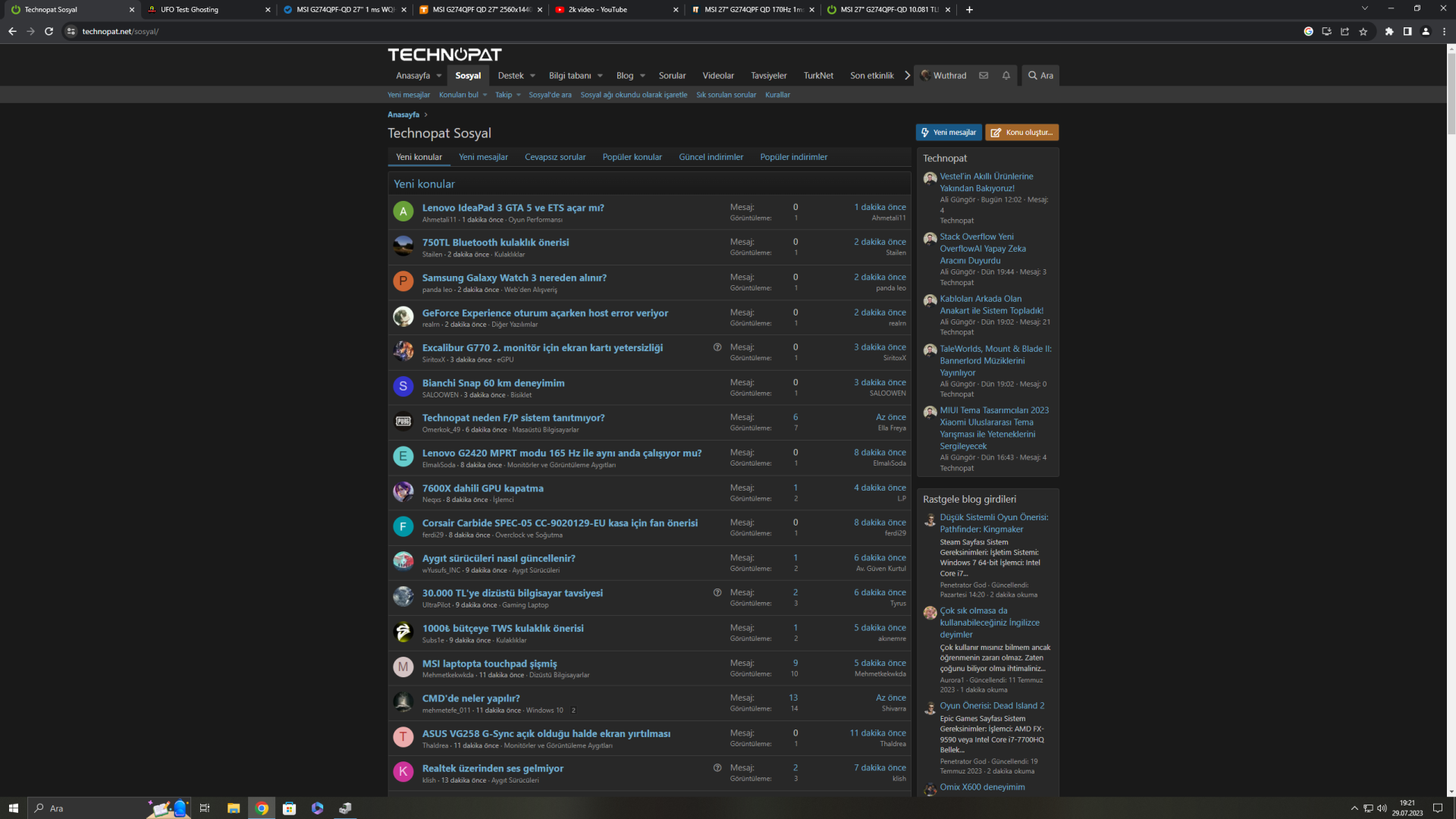Open File Explorer from the taskbar

point(234,808)
